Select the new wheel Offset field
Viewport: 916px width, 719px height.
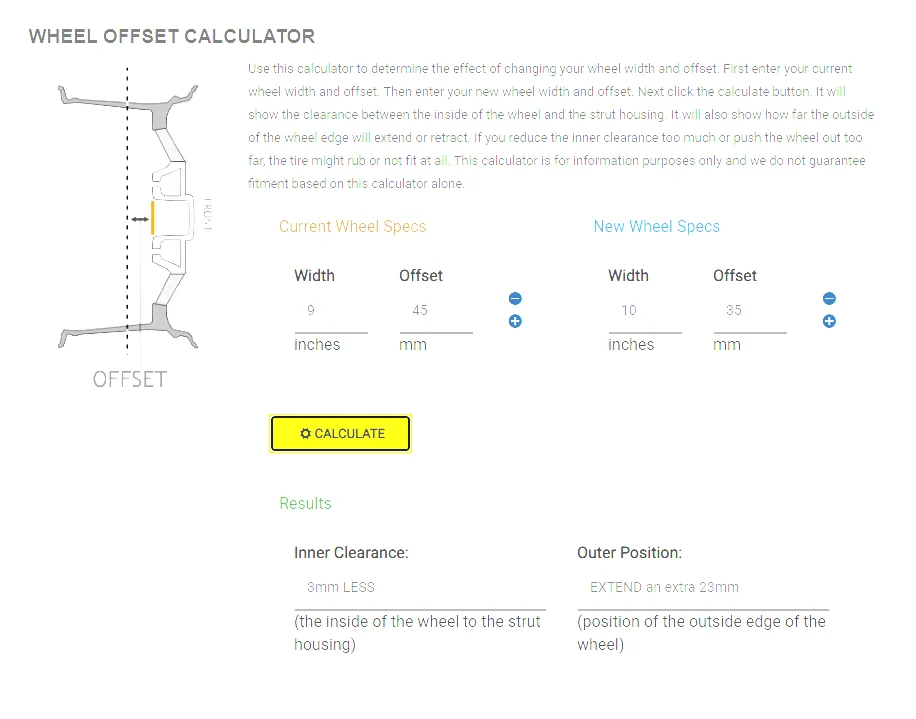(750, 311)
